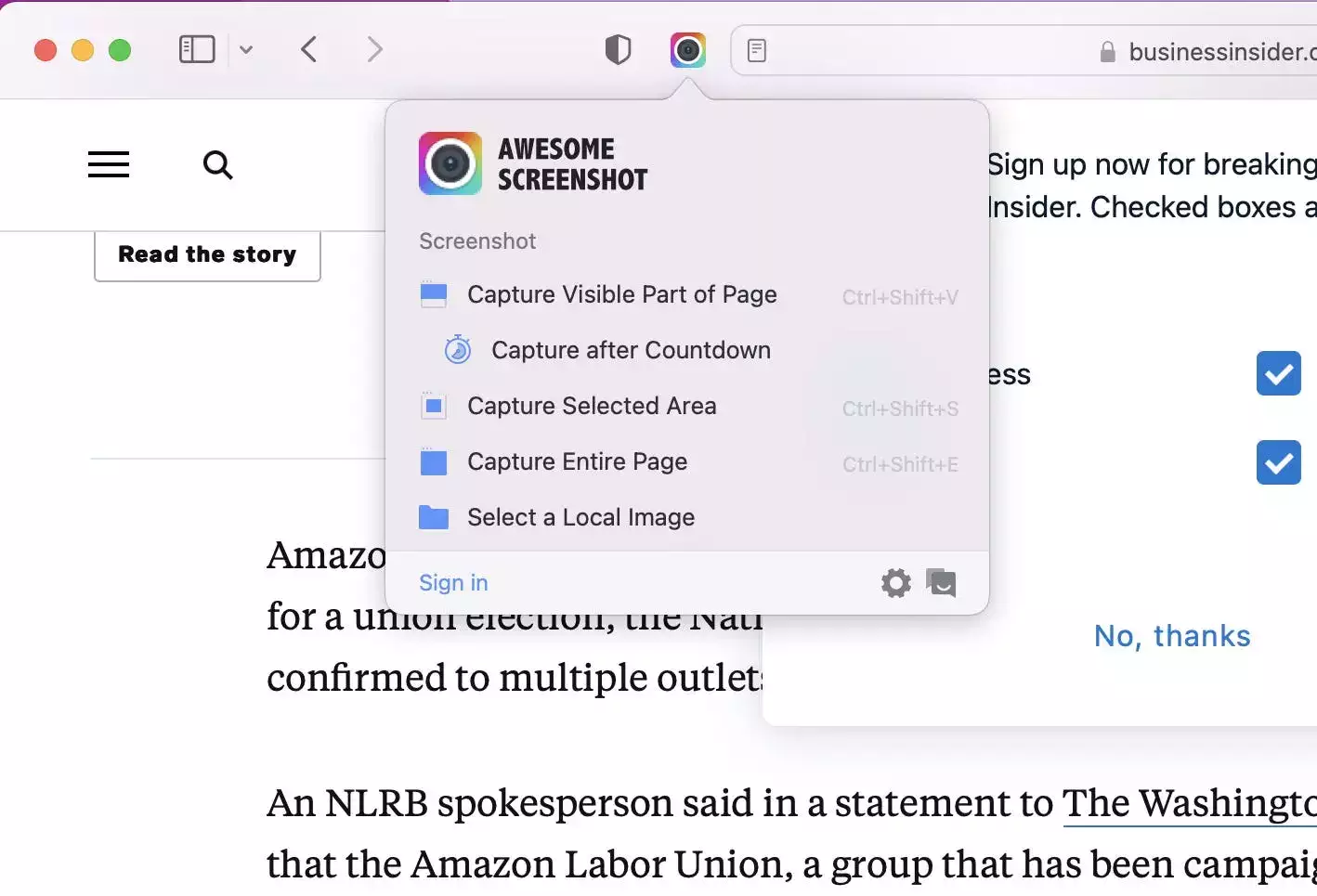Screen dimensions: 1317x896
Task: Go back to the previous page
Action: 309,50
